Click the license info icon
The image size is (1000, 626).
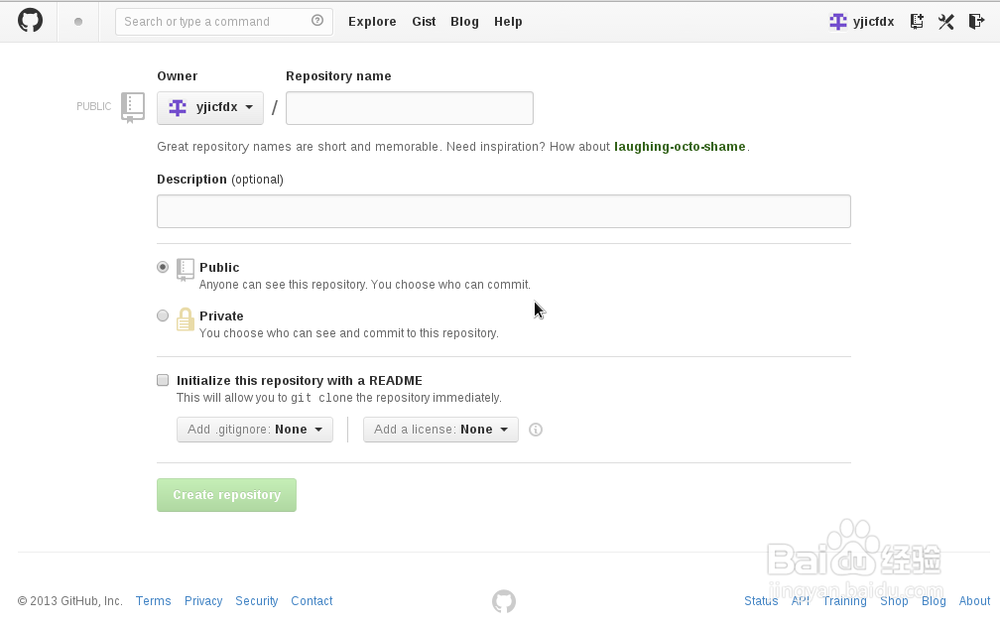click(536, 430)
